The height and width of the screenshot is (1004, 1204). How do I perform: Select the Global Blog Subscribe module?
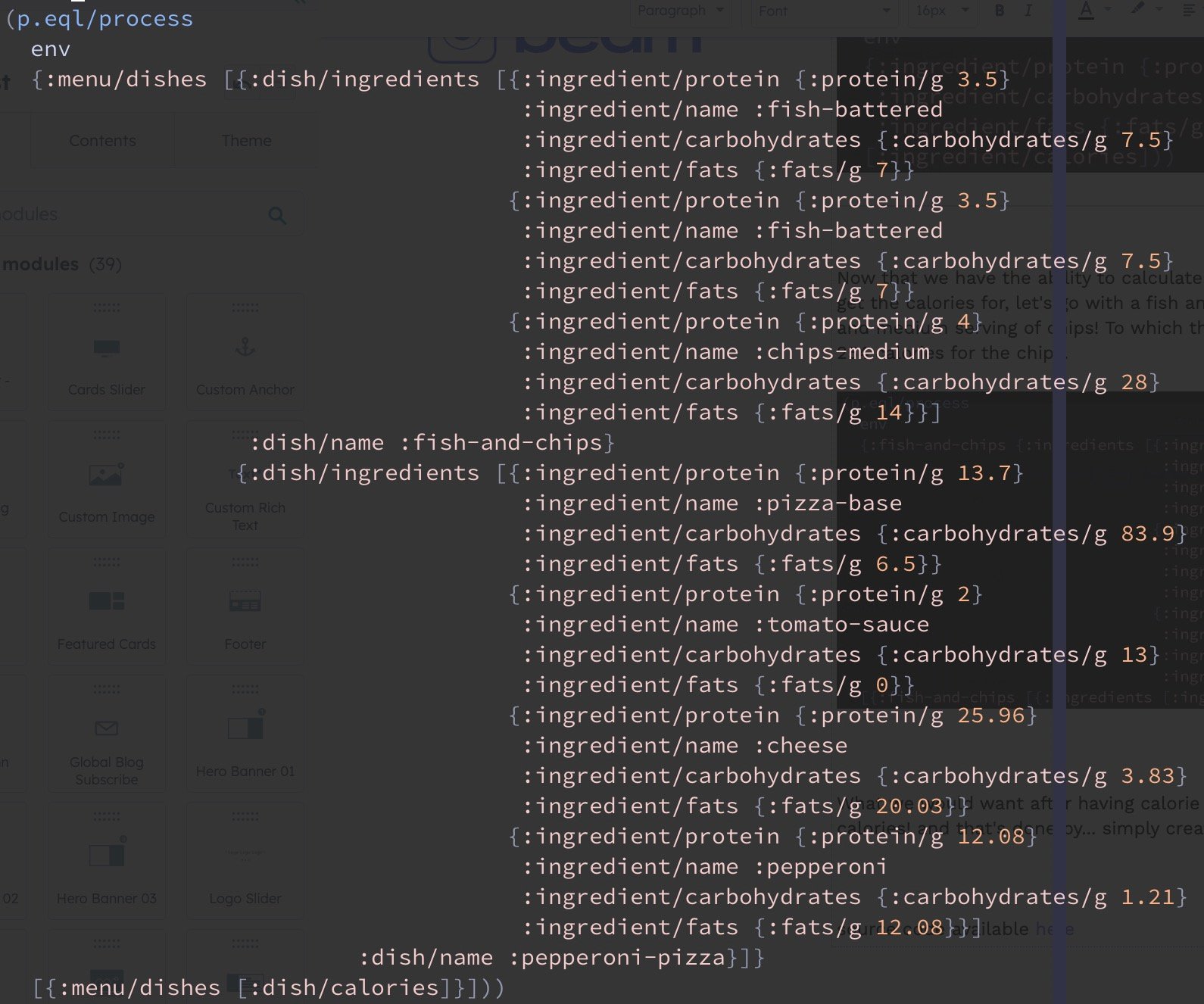tap(107, 734)
